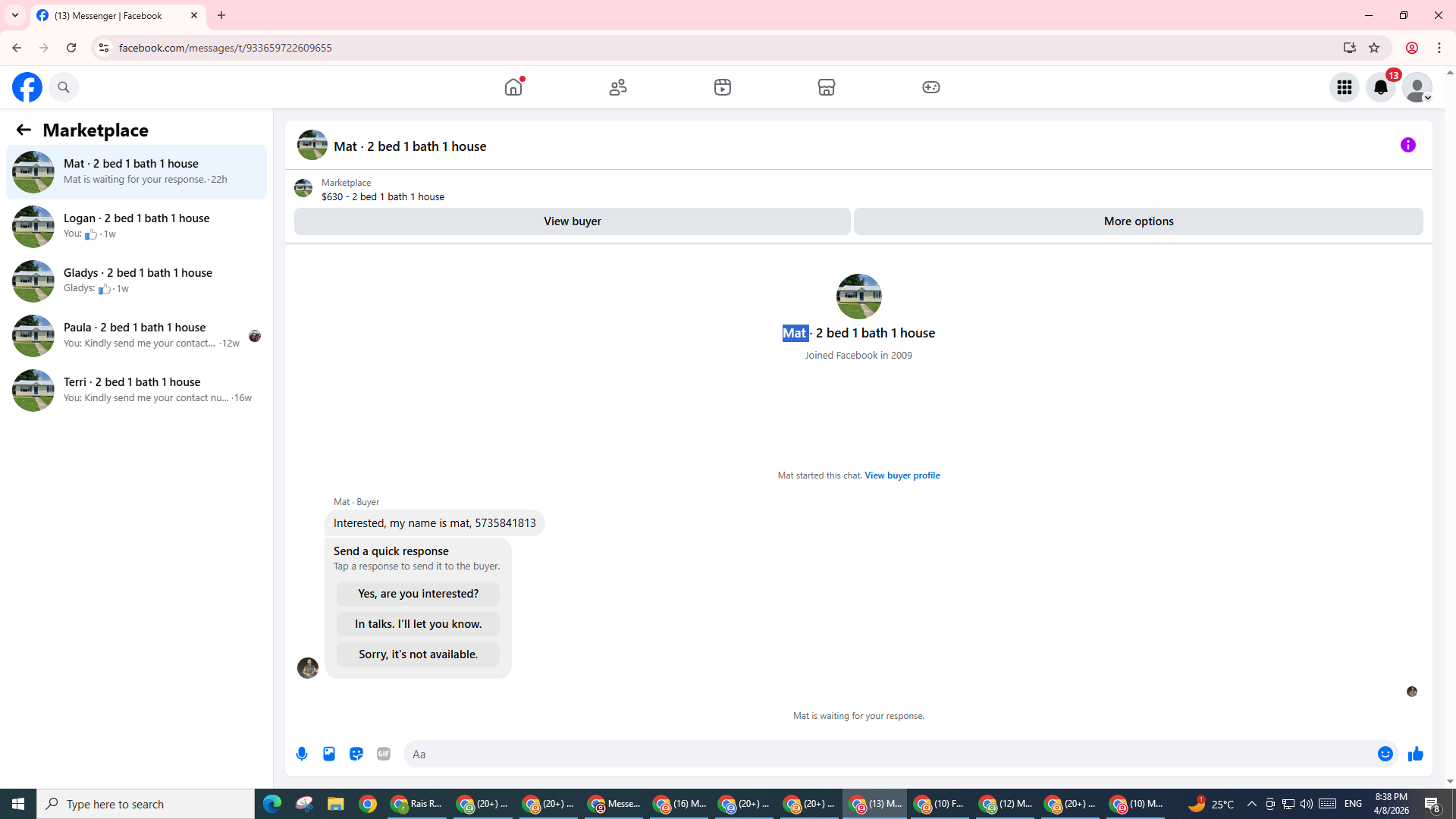Switch to the Facebook Home tab
Screen dimensions: 1456x819
[513, 87]
